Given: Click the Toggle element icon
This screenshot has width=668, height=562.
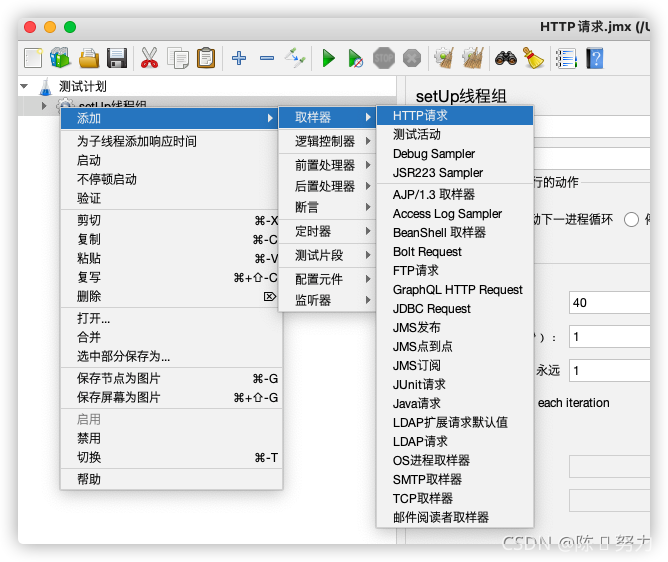Looking at the screenshot, I should point(295,58).
